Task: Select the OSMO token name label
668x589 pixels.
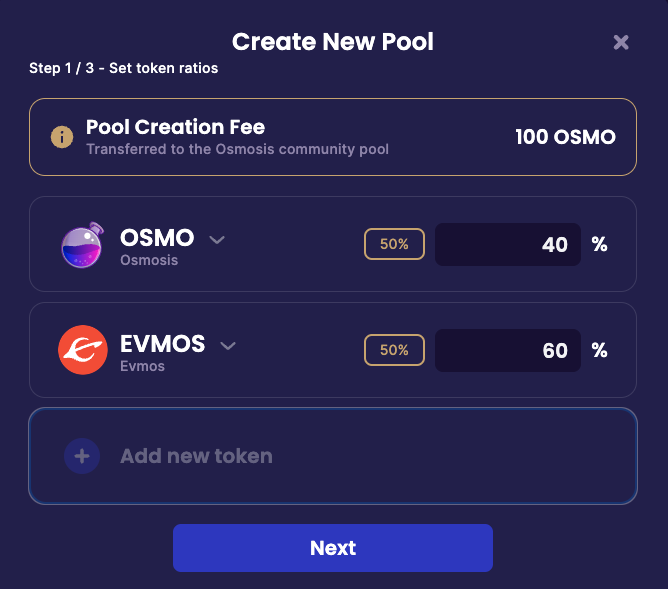Action: pos(157,238)
